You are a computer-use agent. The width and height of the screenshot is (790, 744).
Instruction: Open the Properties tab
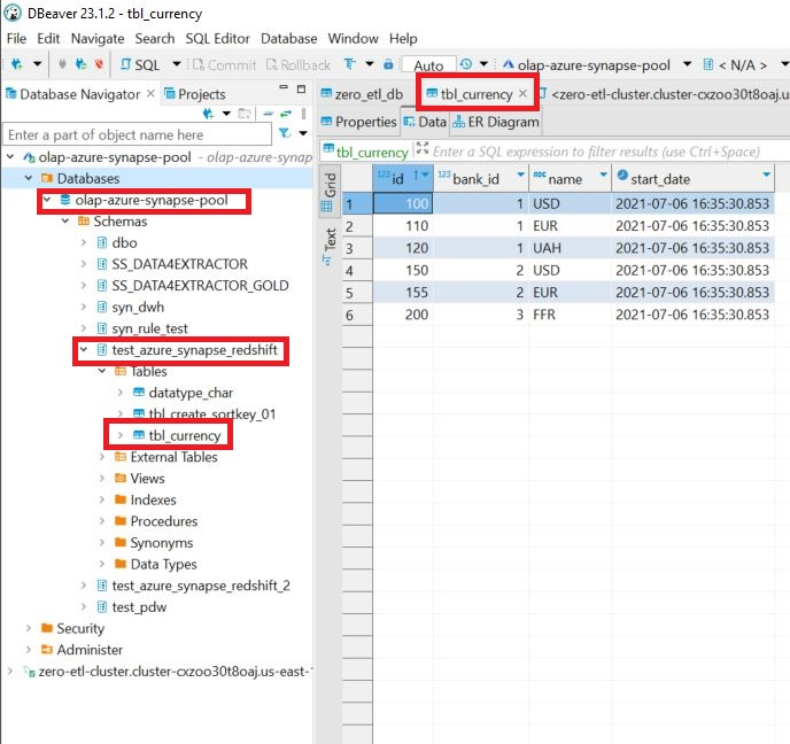(359, 122)
